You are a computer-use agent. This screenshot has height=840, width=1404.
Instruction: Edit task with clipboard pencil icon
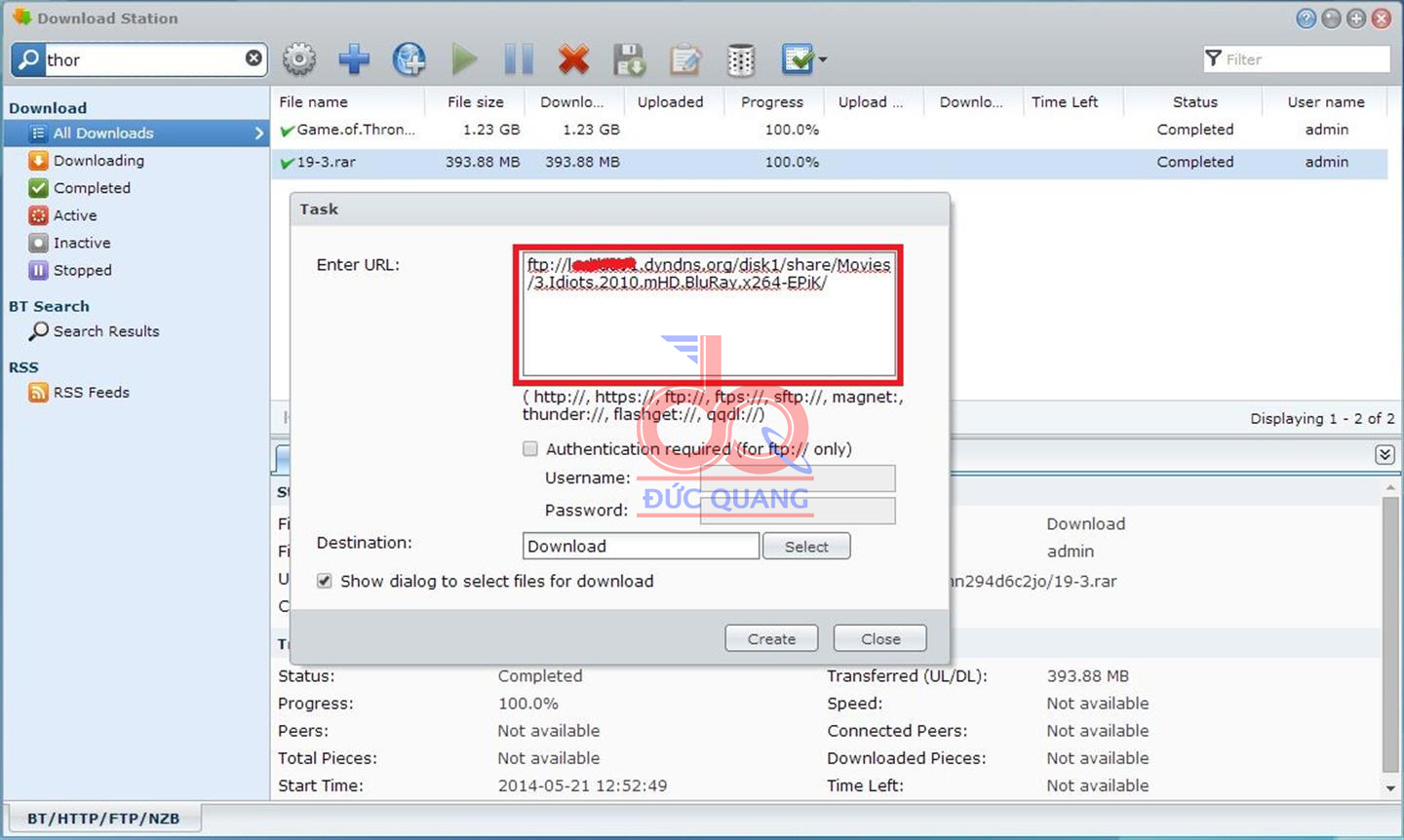pyautogui.click(x=685, y=59)
